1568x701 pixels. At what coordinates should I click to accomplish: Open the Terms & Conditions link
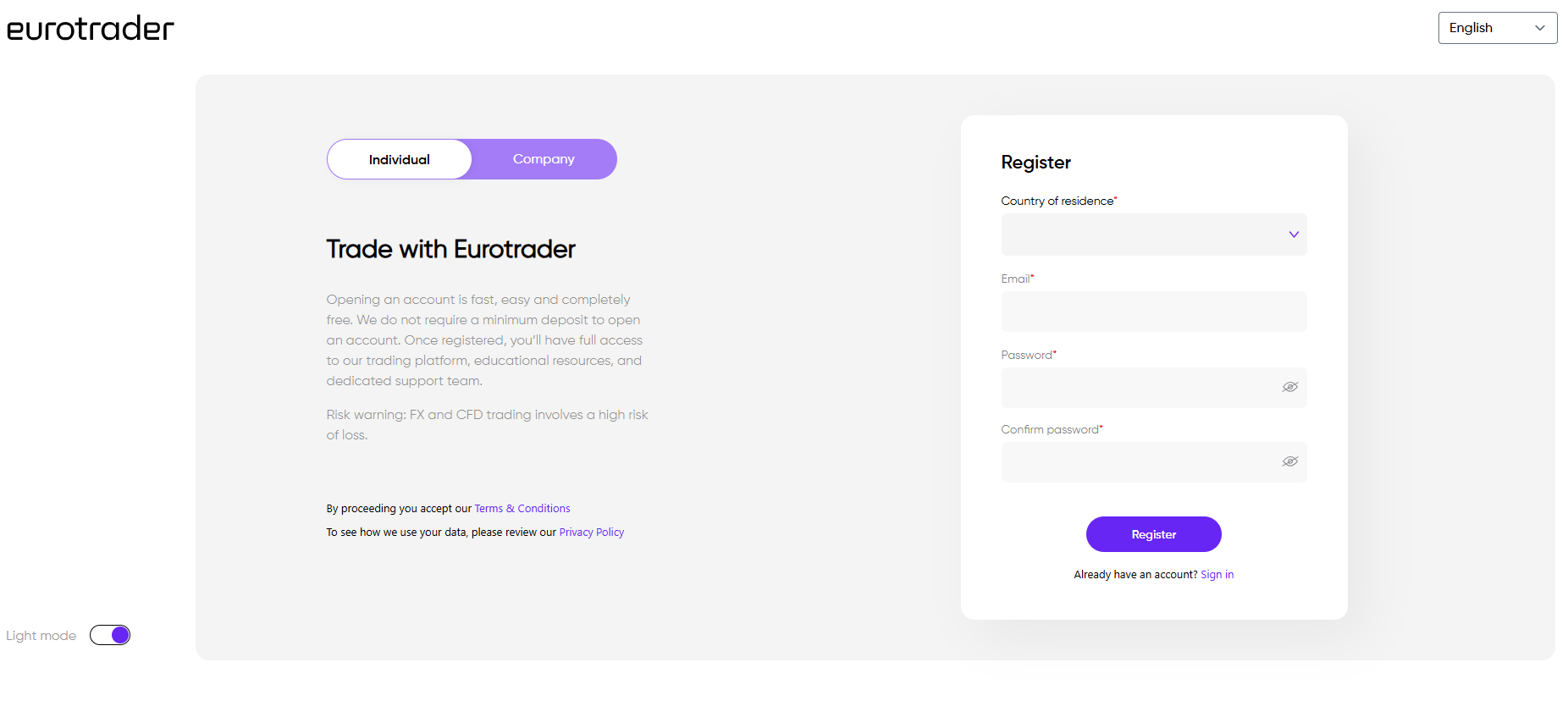coord(522,509)
